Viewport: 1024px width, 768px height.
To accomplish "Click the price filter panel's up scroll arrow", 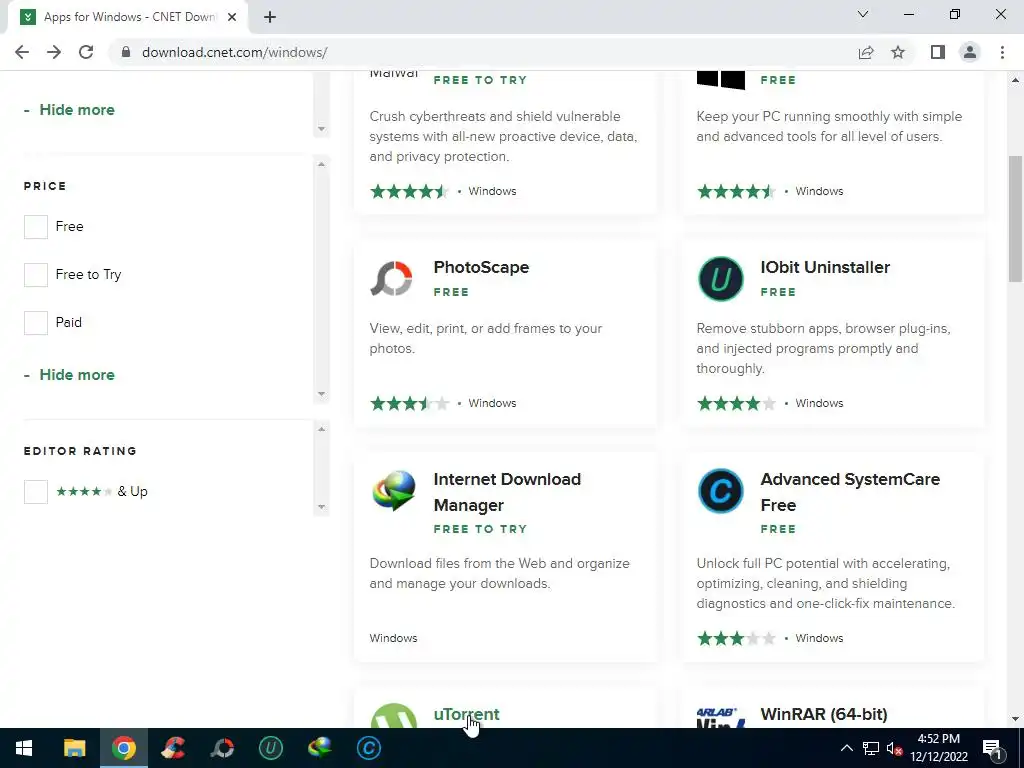I will tap(321, 164).
